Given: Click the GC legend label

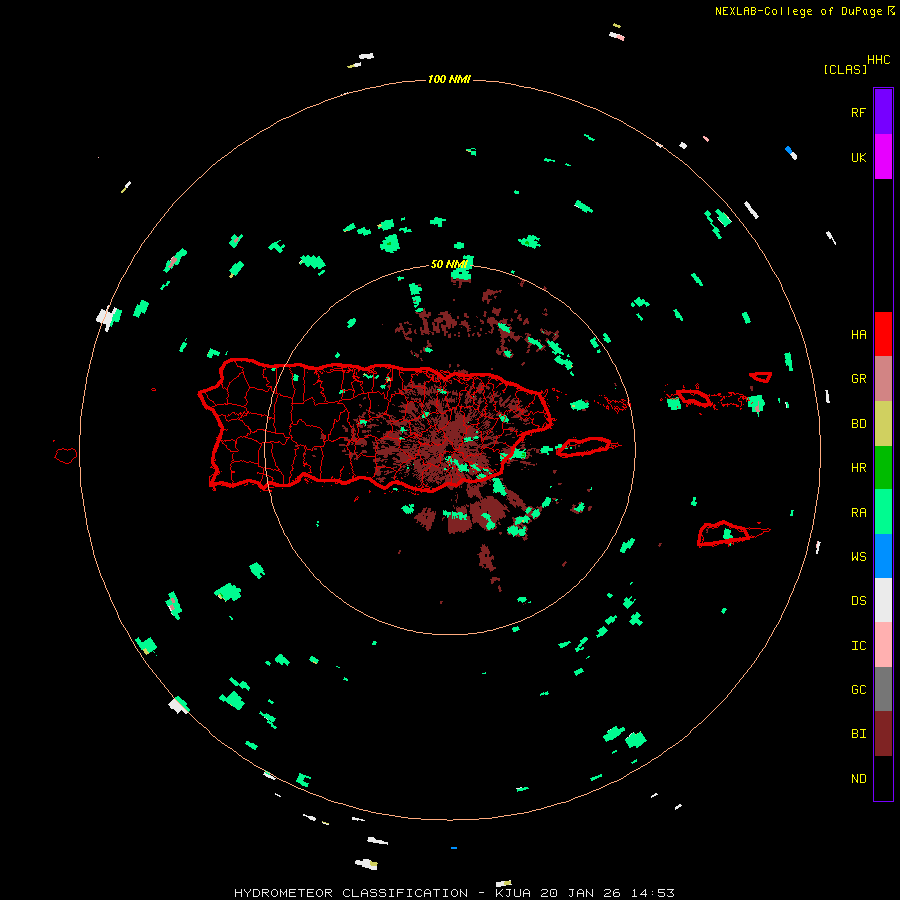Looking at the screenshot, I should click(858, 690).
